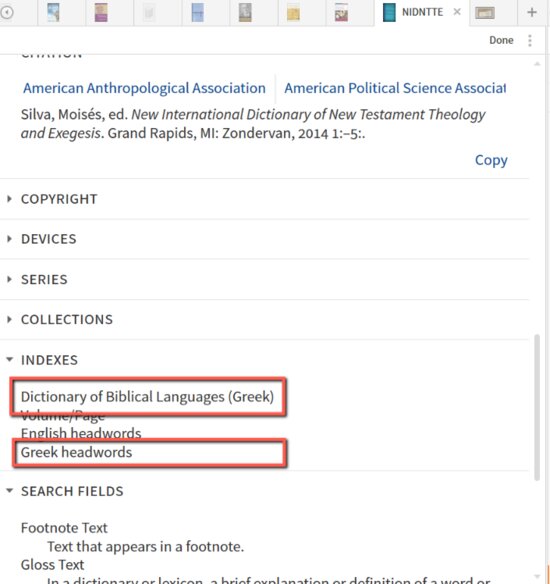Expand the DEVICES section
550x584 pixels.
(x=49, y=239)
